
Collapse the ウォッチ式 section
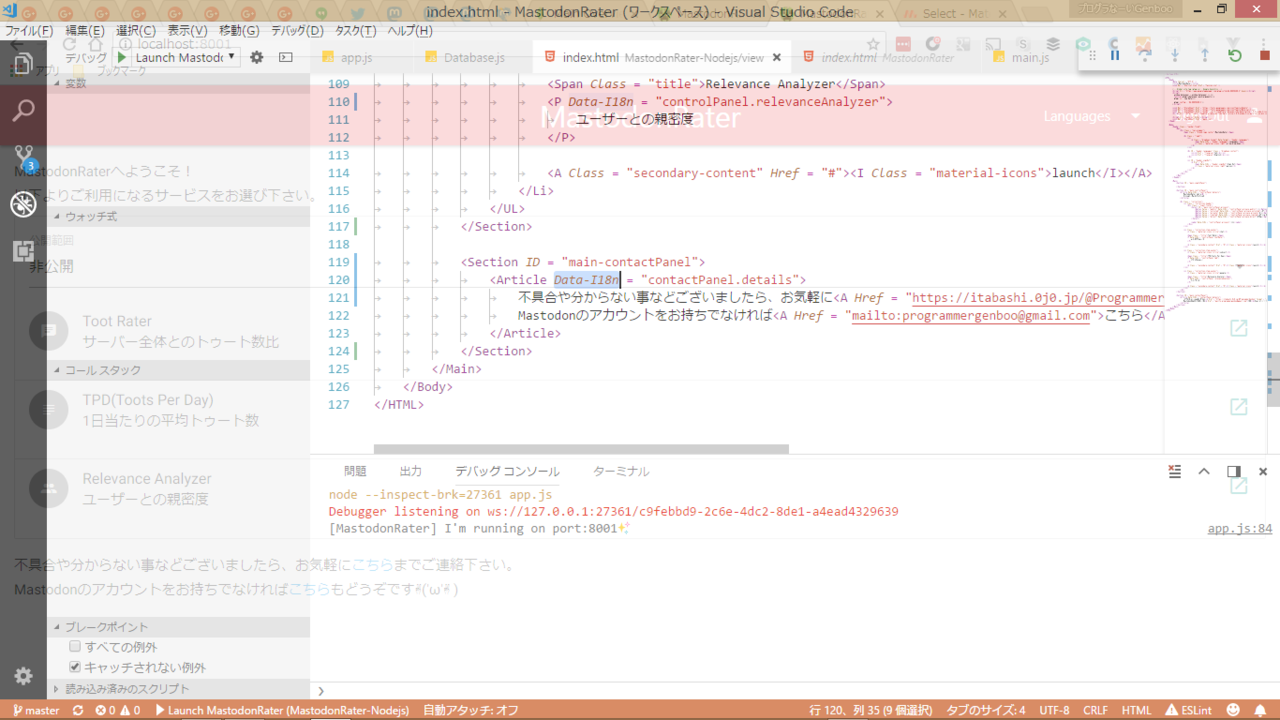[91, 216]
